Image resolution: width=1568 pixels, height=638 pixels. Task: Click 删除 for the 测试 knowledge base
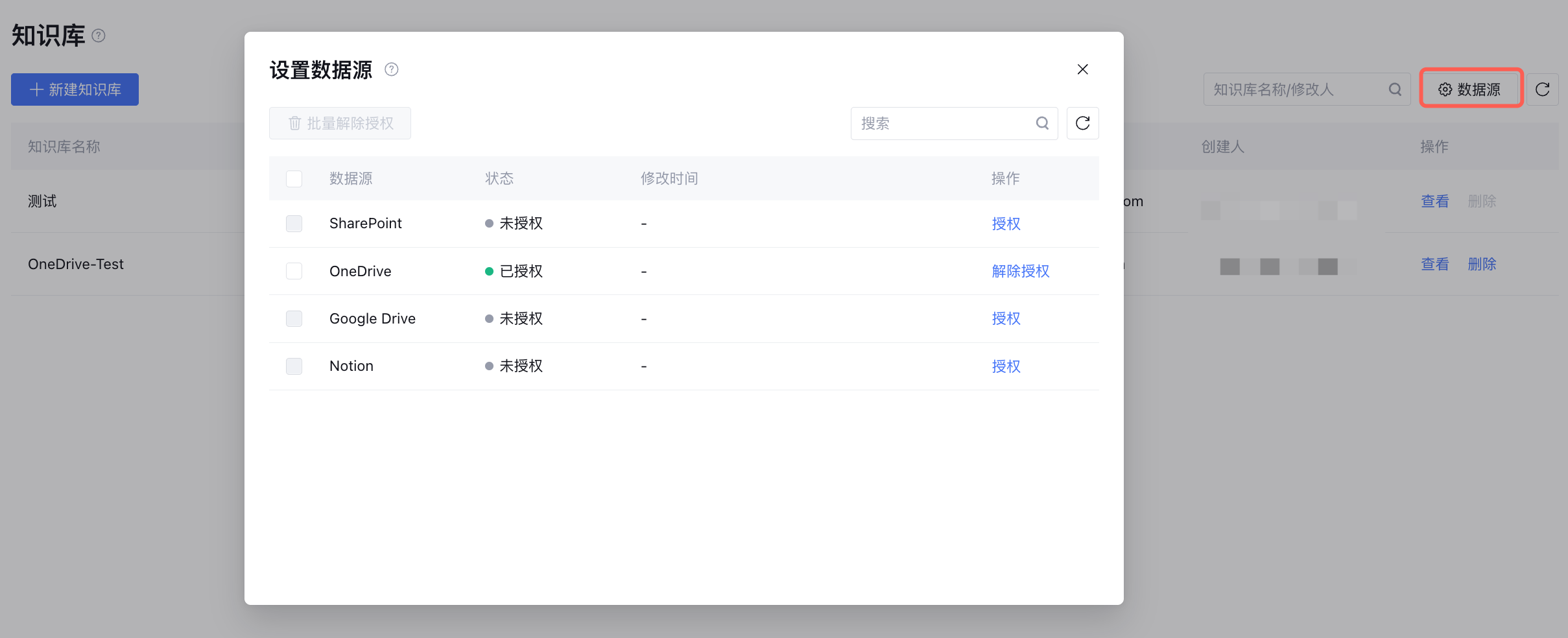pos(1482,202)
